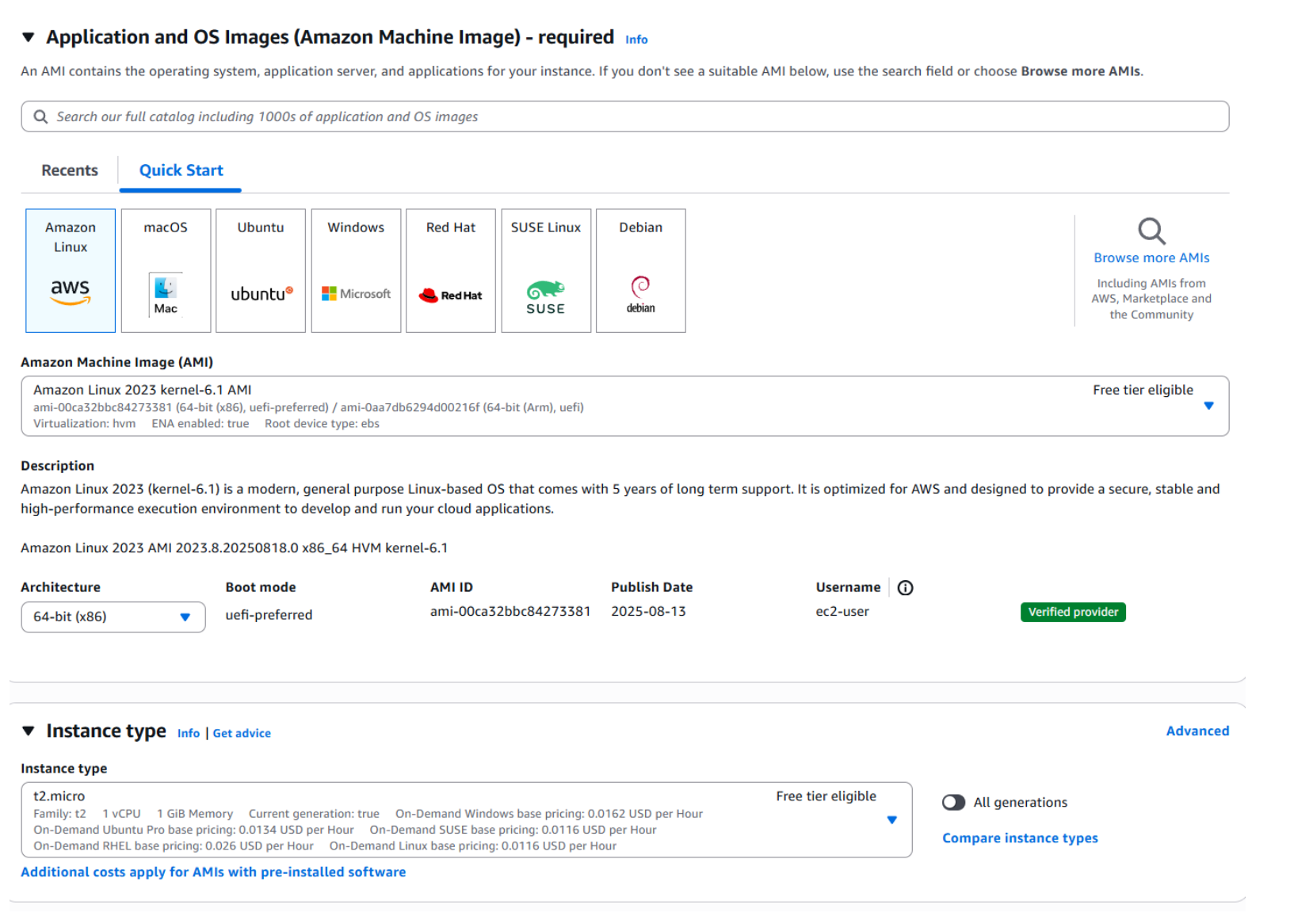
Task: Pick the Windows Microsoft image tile
Action: [355, 269]
